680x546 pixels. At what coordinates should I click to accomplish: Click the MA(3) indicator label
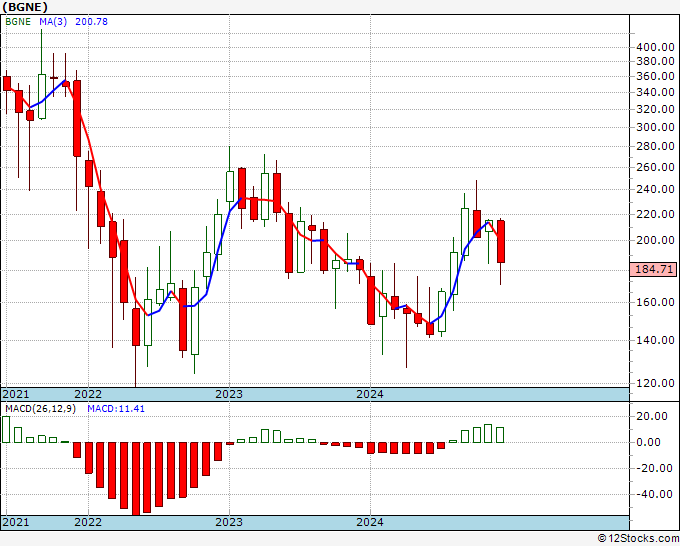pos(53,22)
